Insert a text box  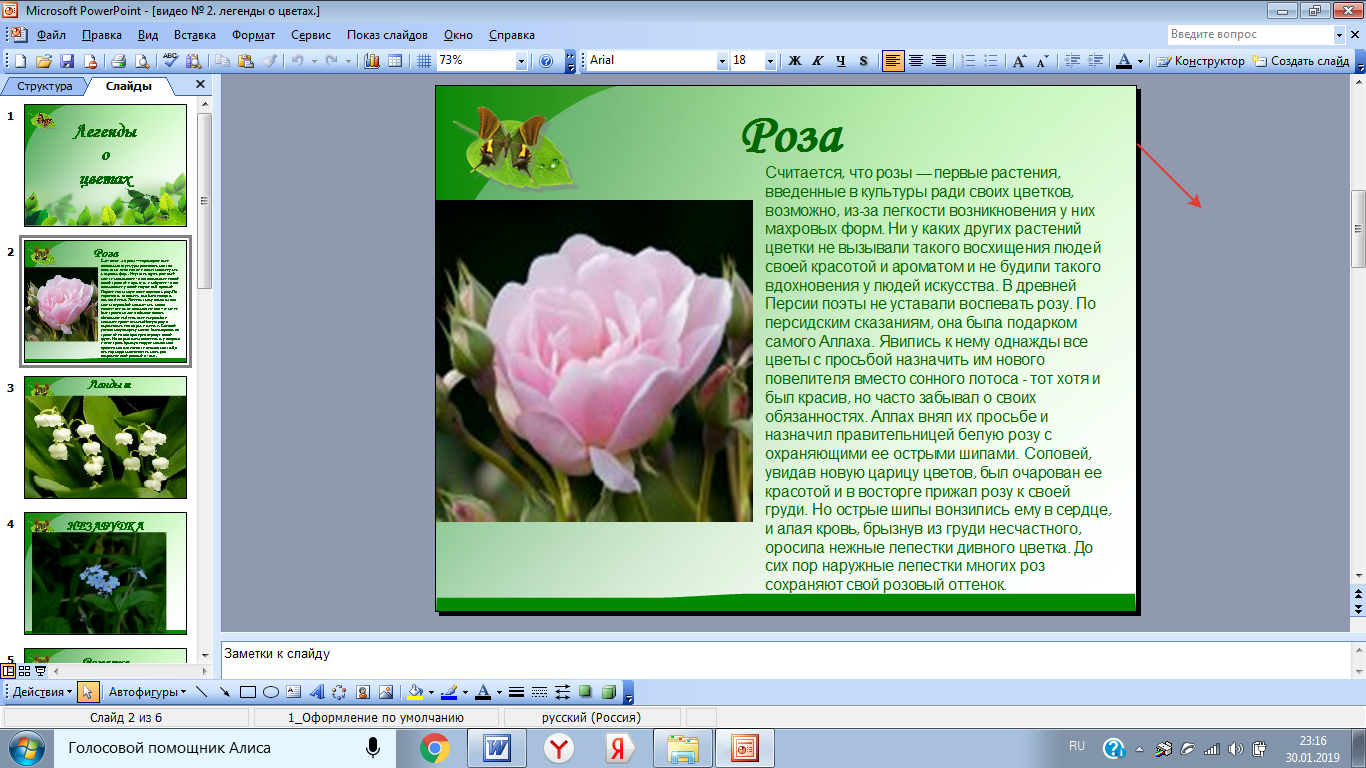coord(294,692)
